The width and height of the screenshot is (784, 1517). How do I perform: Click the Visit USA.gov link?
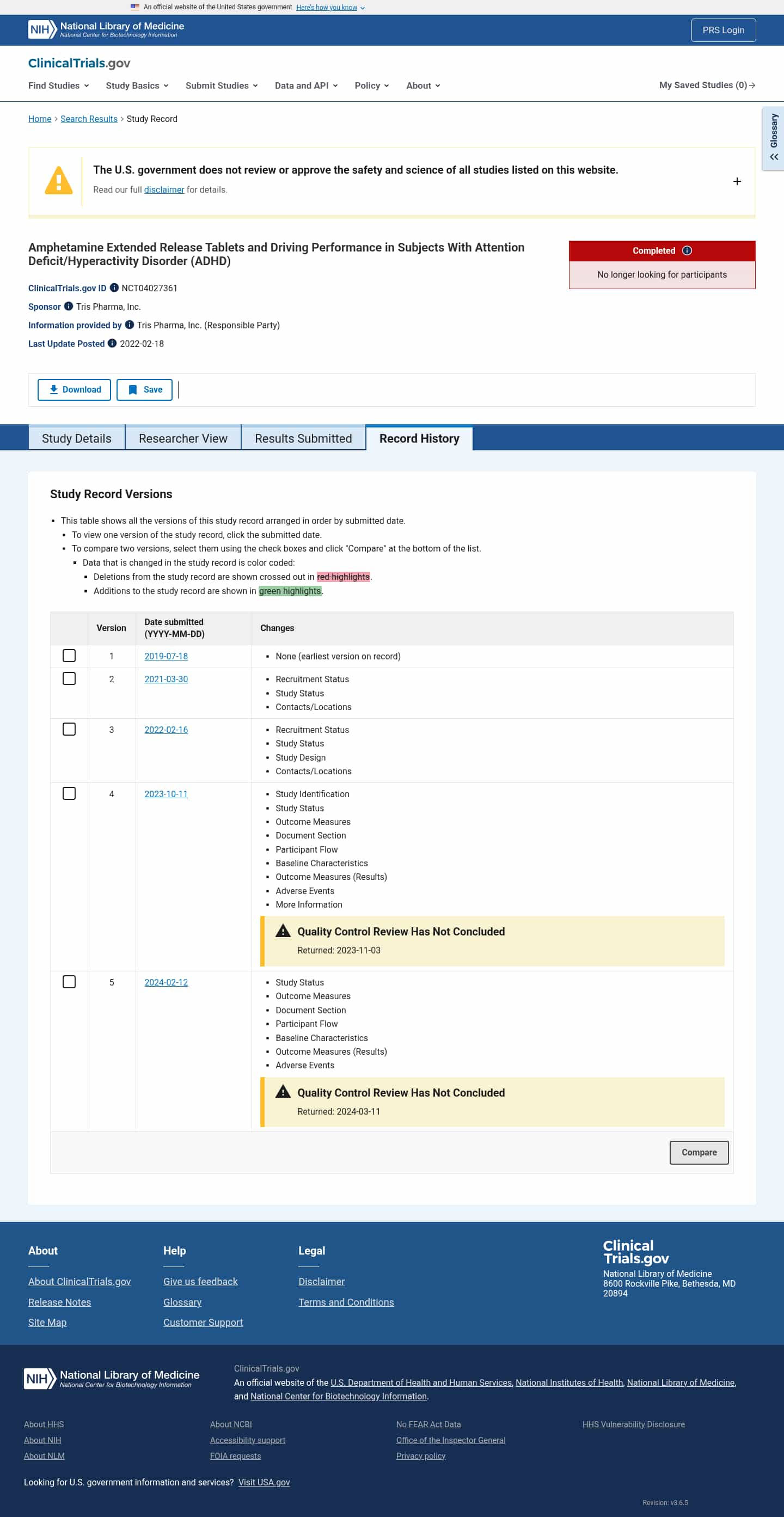point(264,1482)
